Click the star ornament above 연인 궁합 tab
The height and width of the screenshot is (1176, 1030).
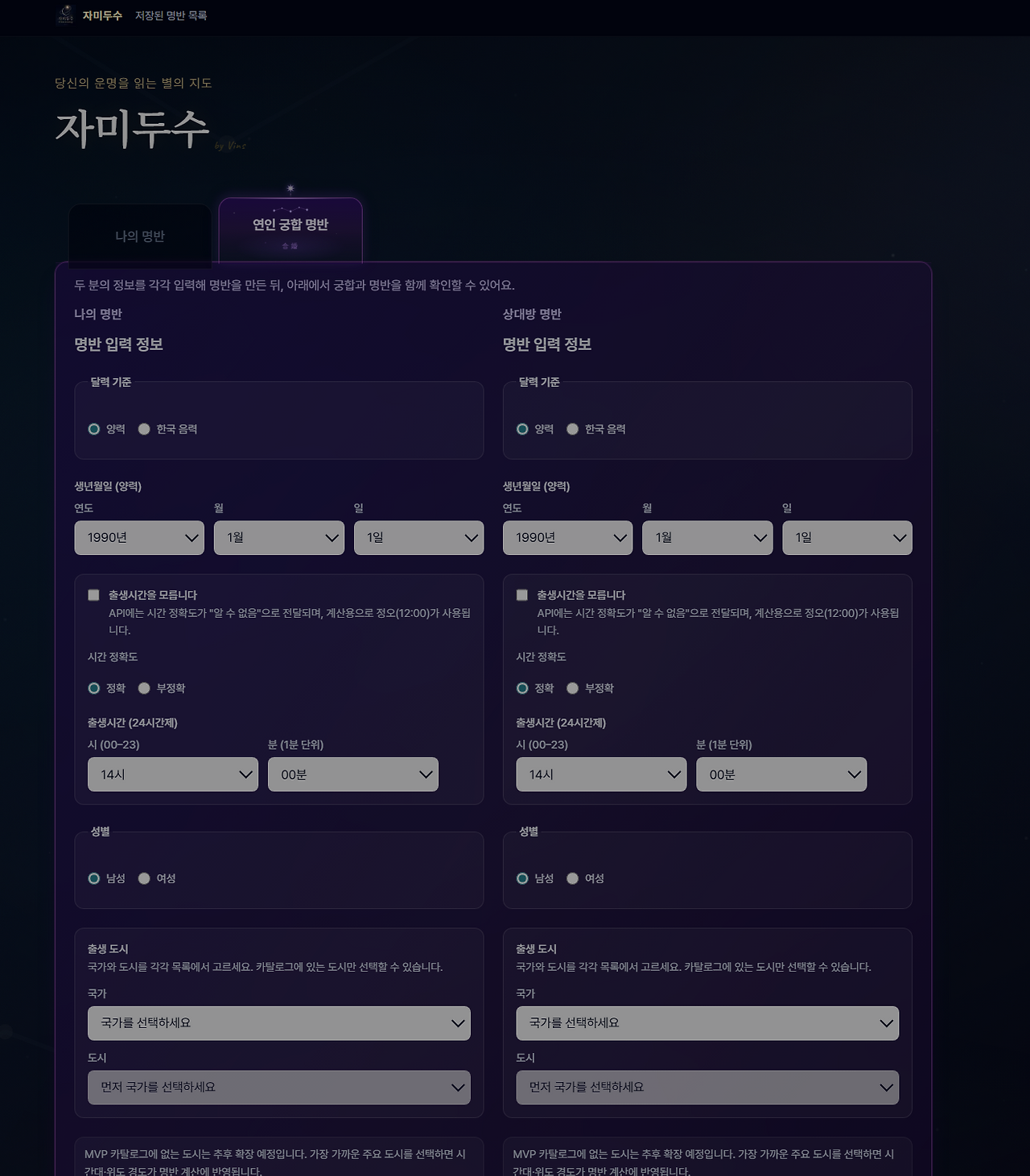pyautogui.click(x=290, y=189)
